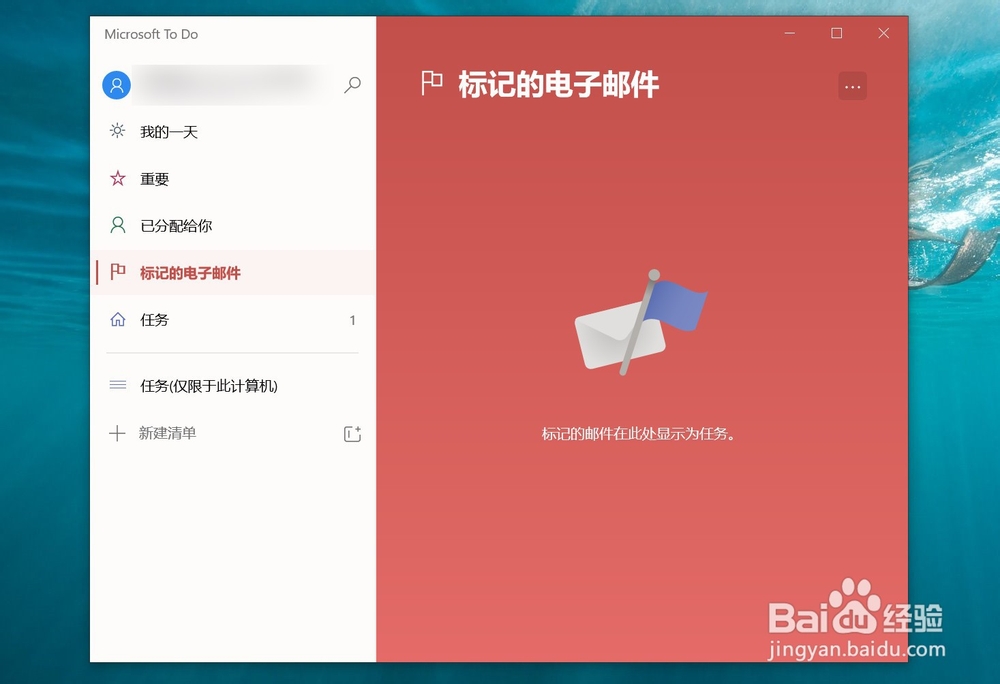Image resolution: width=1000 pixels, height=684 pixels.
Task: Click the local-only Tasks list icon
Action: (117, 385)
